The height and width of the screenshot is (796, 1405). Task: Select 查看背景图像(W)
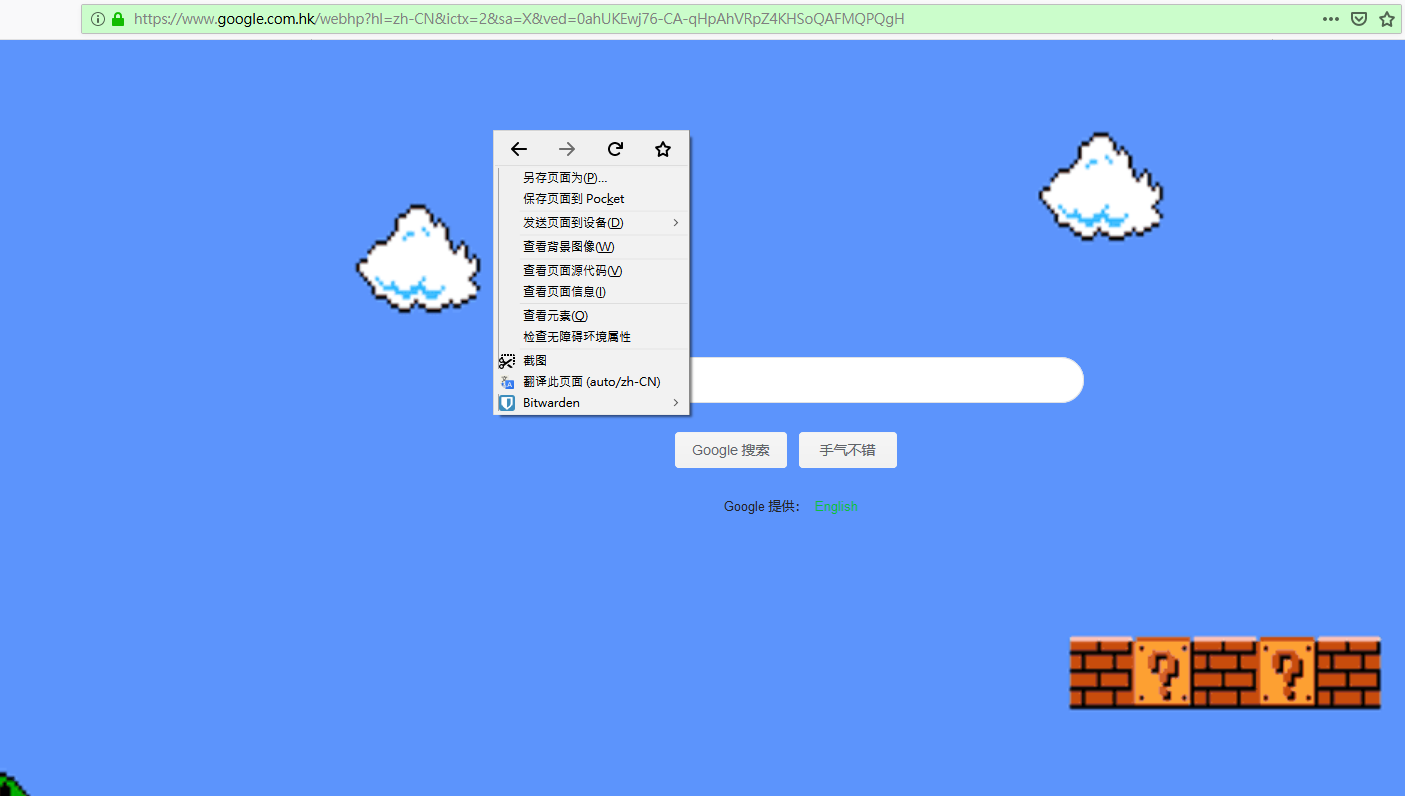(592, 246)
